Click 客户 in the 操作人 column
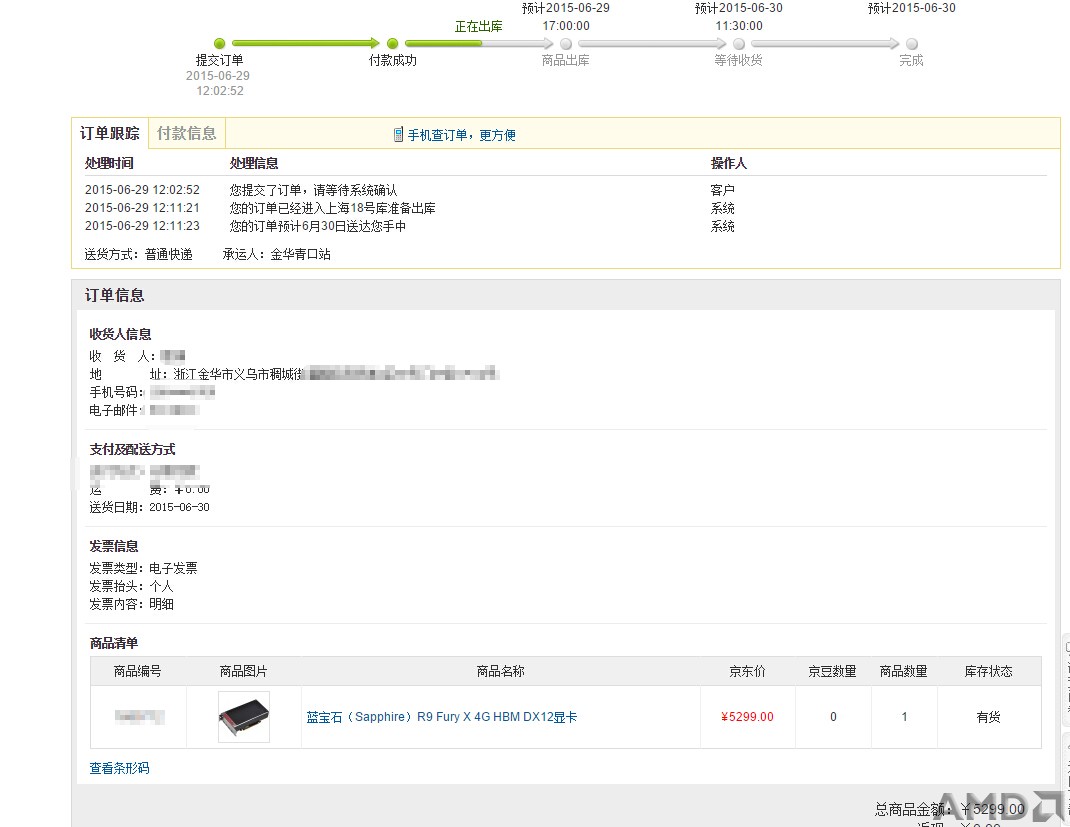 [722, 190]
